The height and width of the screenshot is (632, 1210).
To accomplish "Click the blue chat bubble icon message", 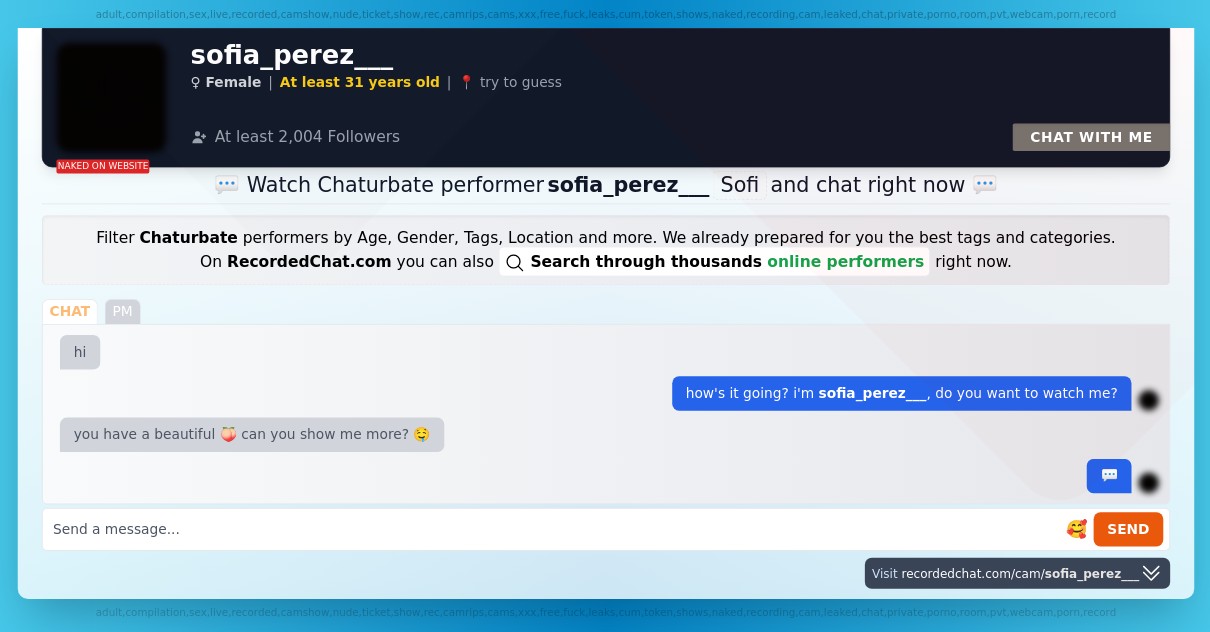I will (1109, 476).
